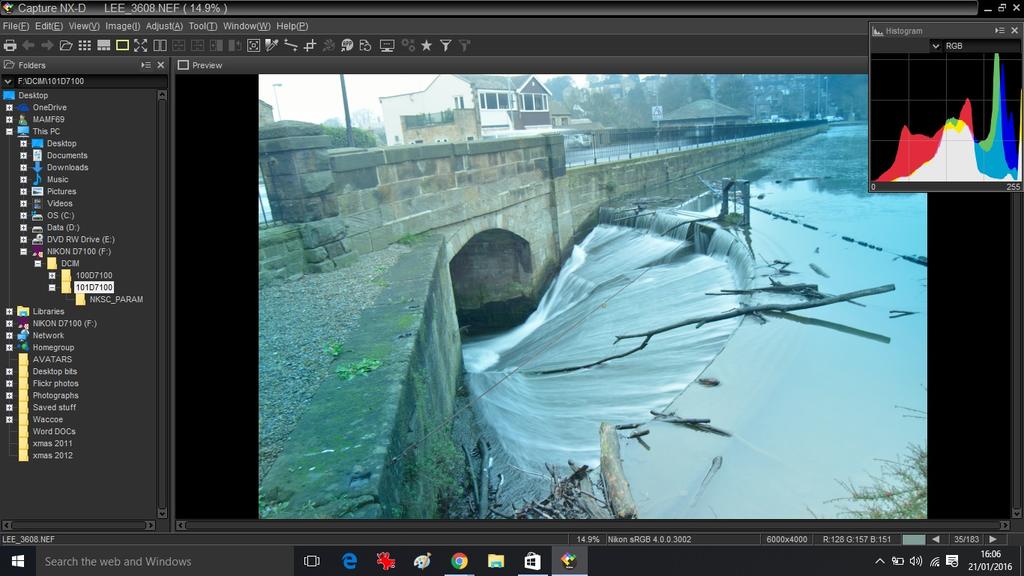Click the funnel filter icon
Screen dimensions: 1024x576
tap(446, 45)
